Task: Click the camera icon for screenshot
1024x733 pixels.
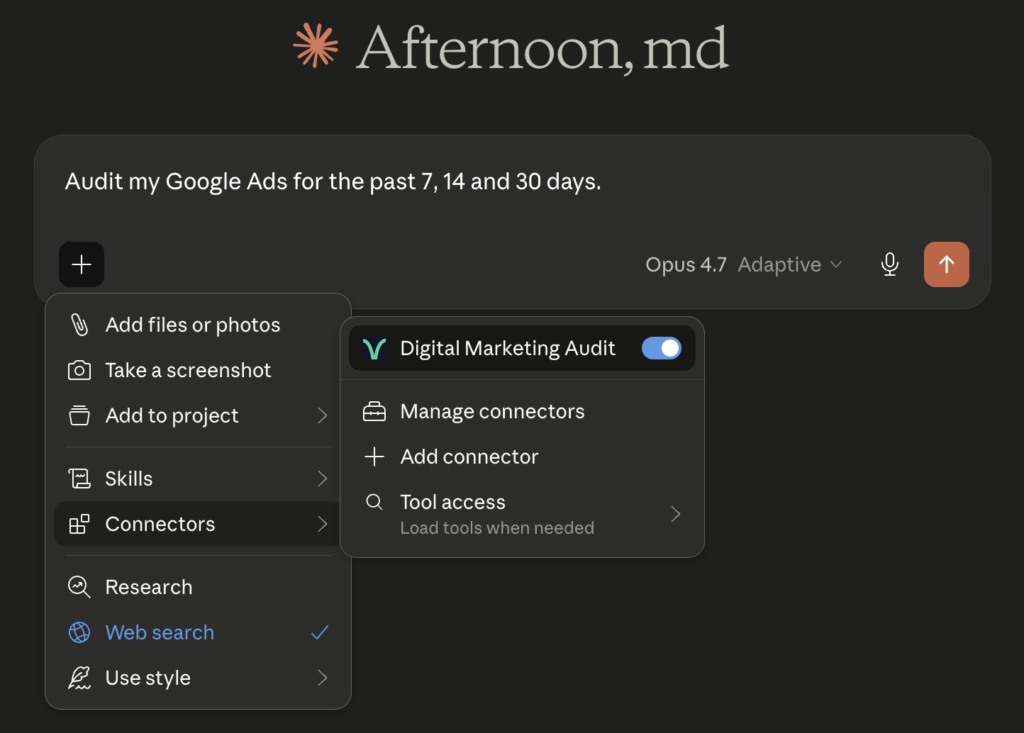Action: coord(80,370)
